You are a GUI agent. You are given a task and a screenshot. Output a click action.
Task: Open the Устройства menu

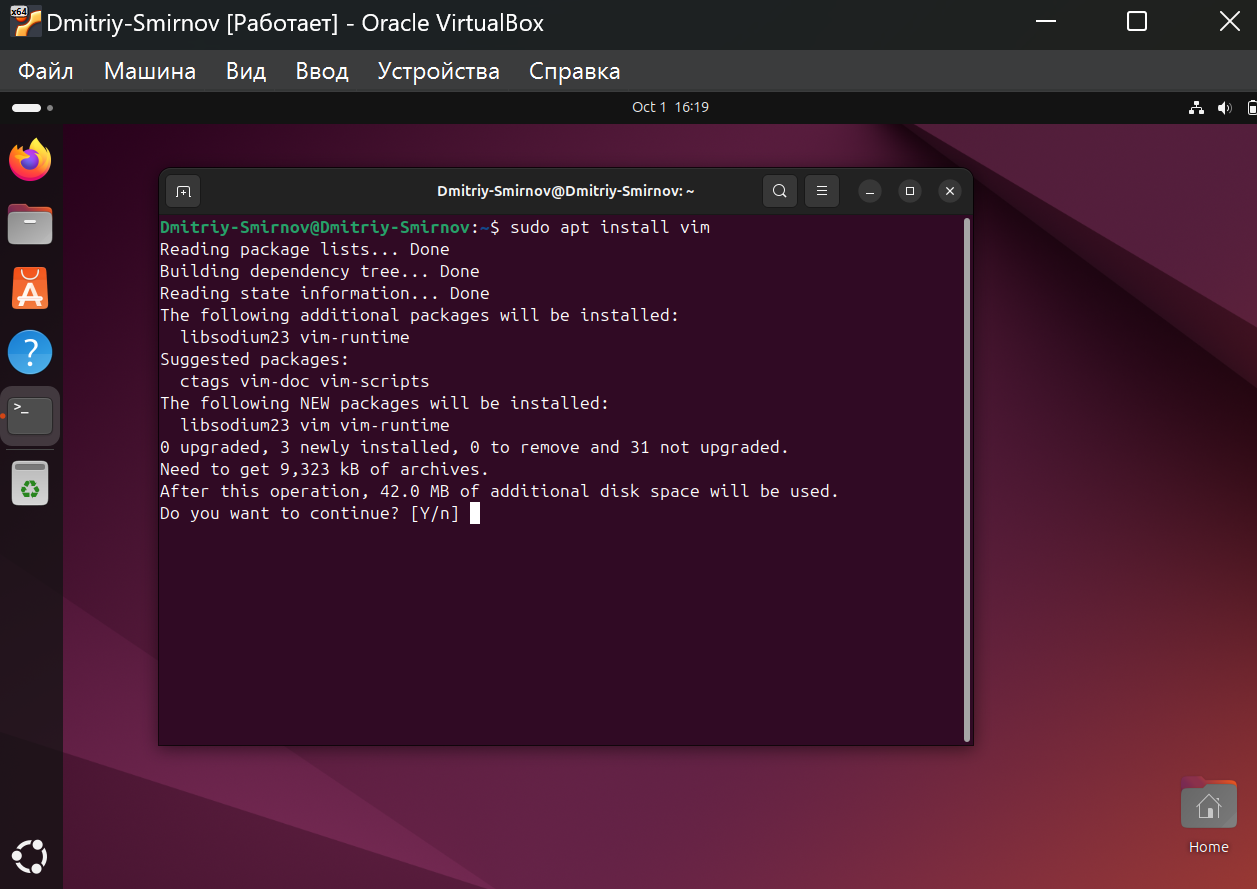pyautogui.click(x=439, y=71)
